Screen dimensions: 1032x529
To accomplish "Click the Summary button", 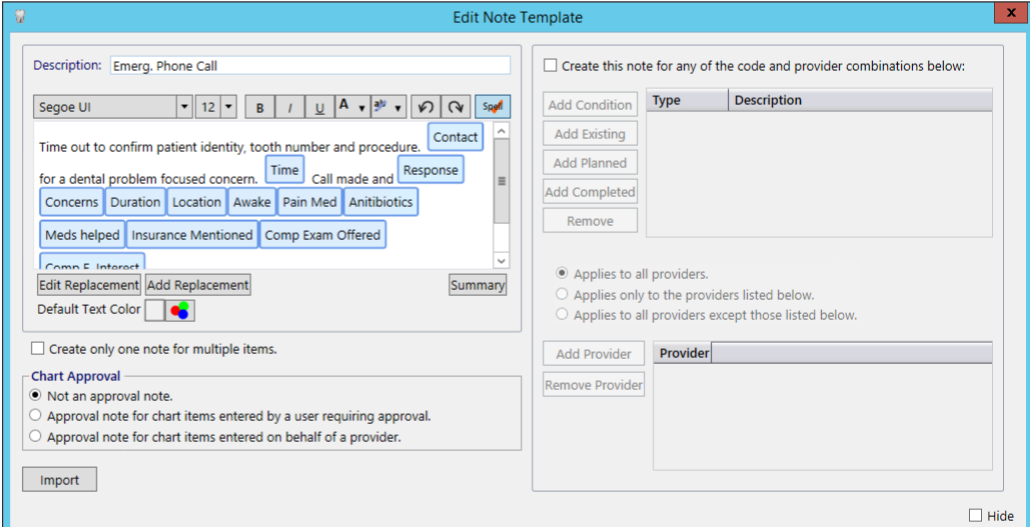I will point(478,285).
